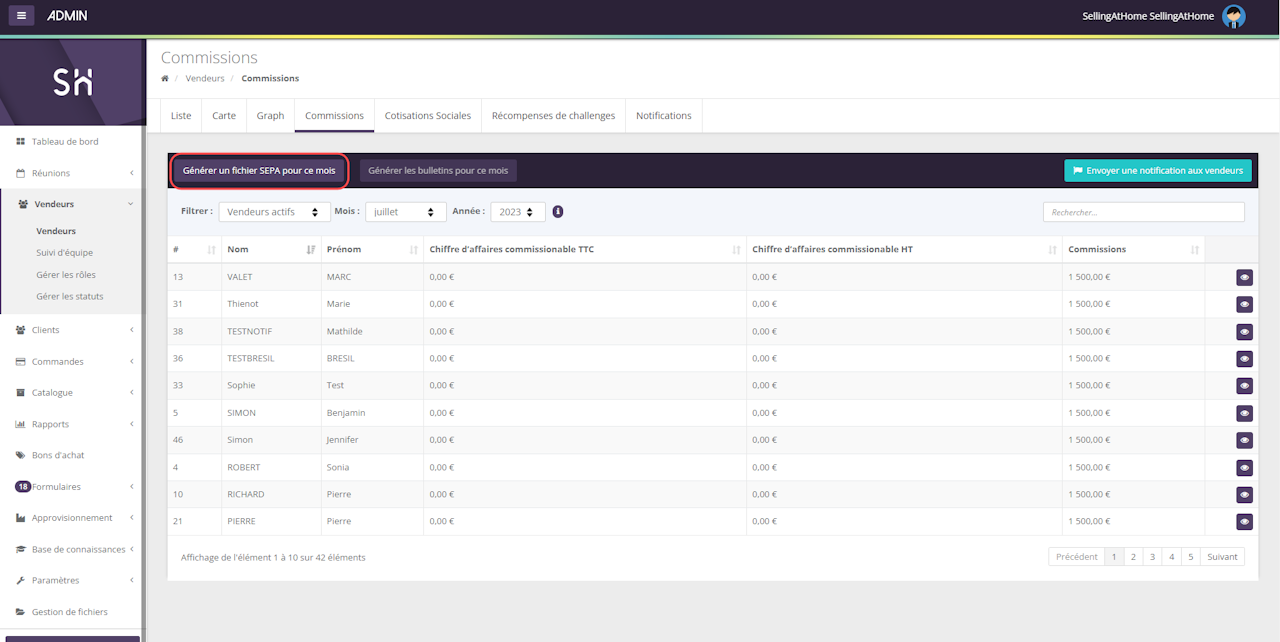Image resolution: width=1280 pixels, height=642 pixels.
Task: Click the info icon next to year
Action: pos(558,211)
